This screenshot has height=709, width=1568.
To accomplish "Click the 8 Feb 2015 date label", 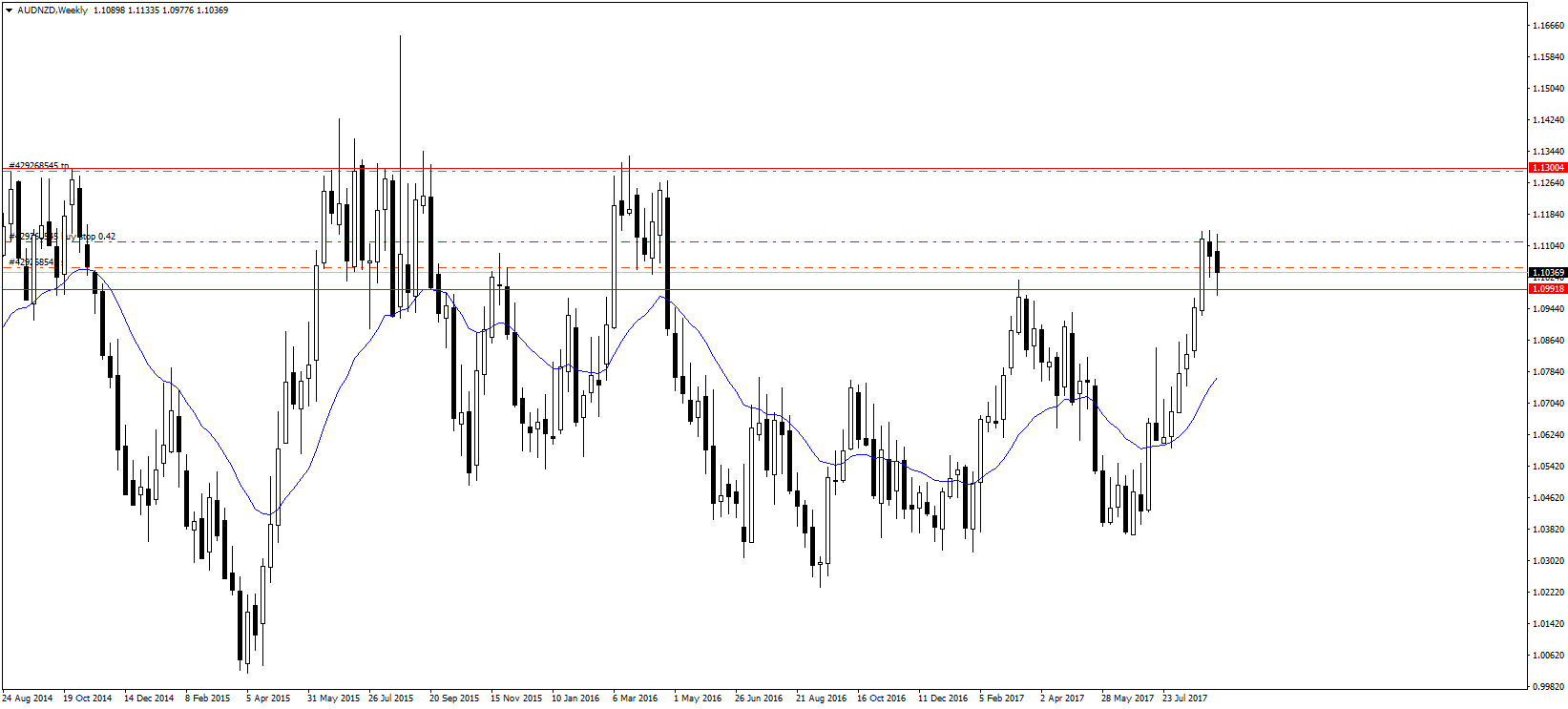I will (208, 699).
